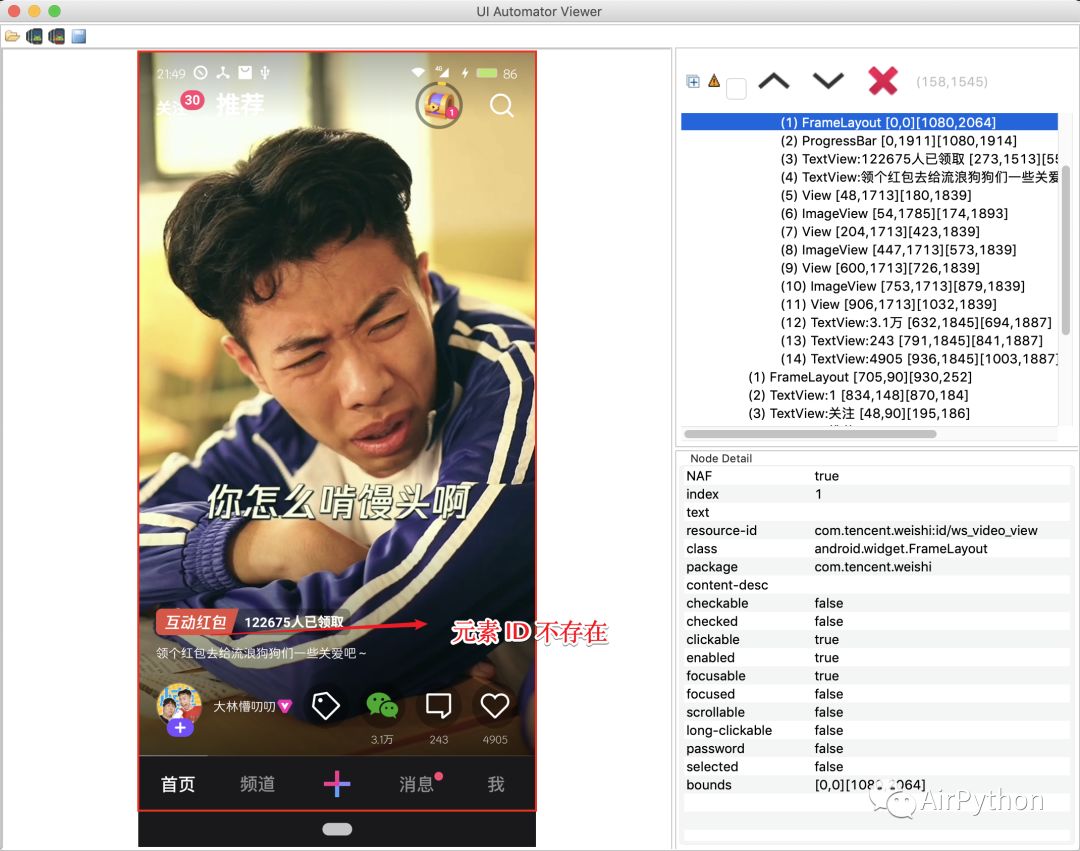
Task: Click the center plus create button in bottom bar
Action: [x=337, y=784]
